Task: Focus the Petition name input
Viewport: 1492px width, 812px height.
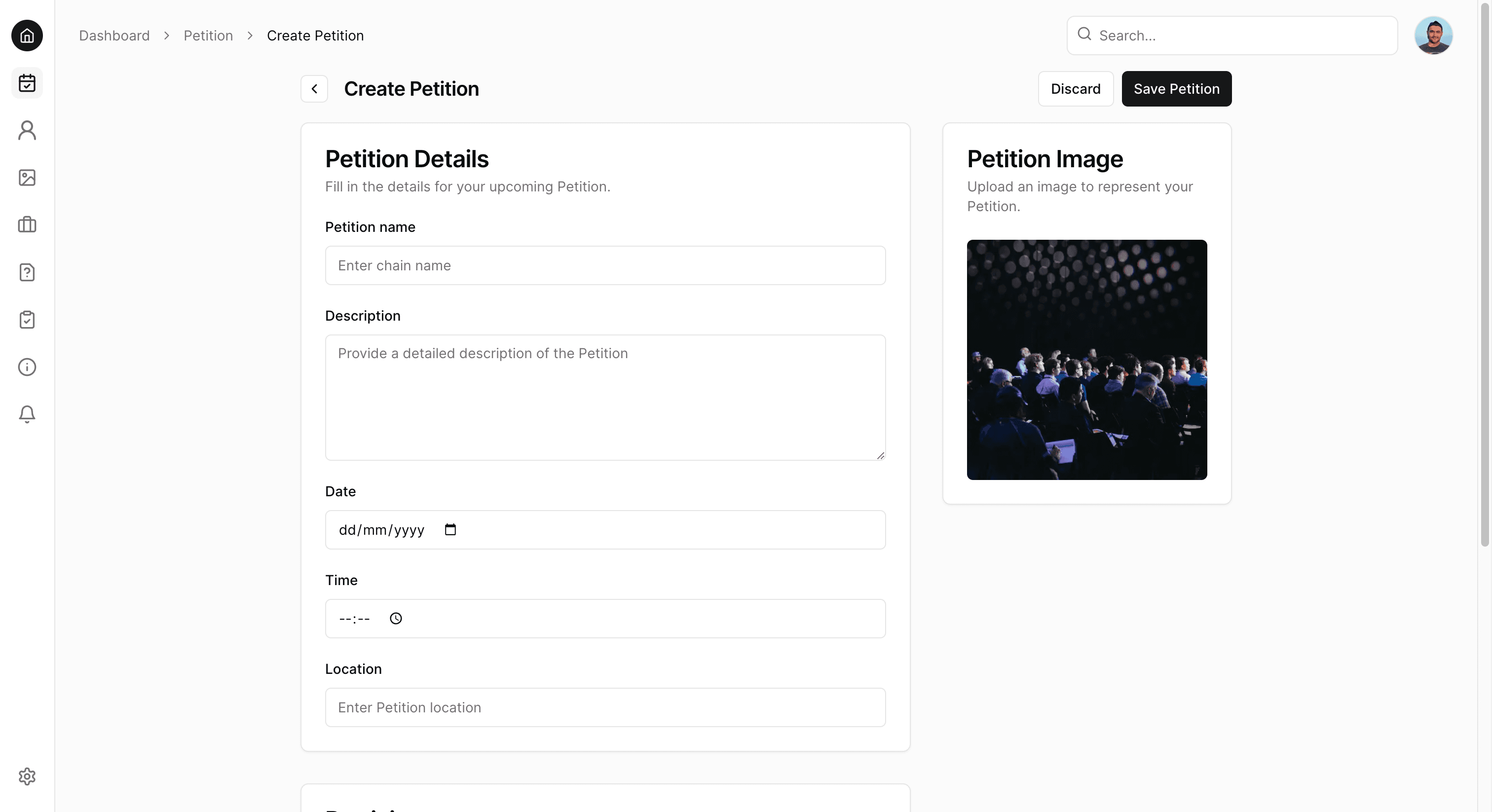Action: coord(605,265)
